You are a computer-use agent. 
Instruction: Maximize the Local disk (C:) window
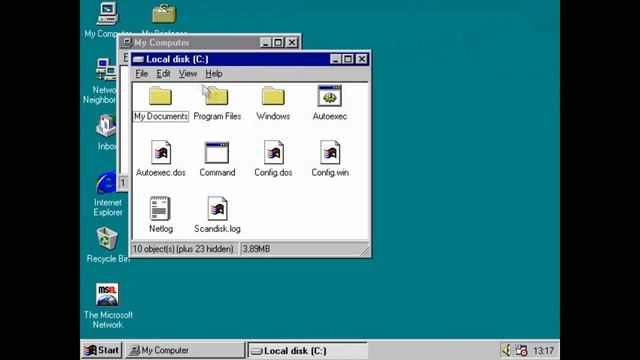point(348,59)
